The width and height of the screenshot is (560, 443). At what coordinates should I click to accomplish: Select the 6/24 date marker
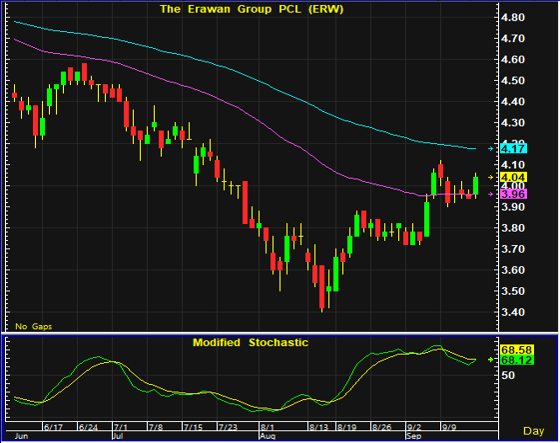pyautogui.click(x=88, y=427)
